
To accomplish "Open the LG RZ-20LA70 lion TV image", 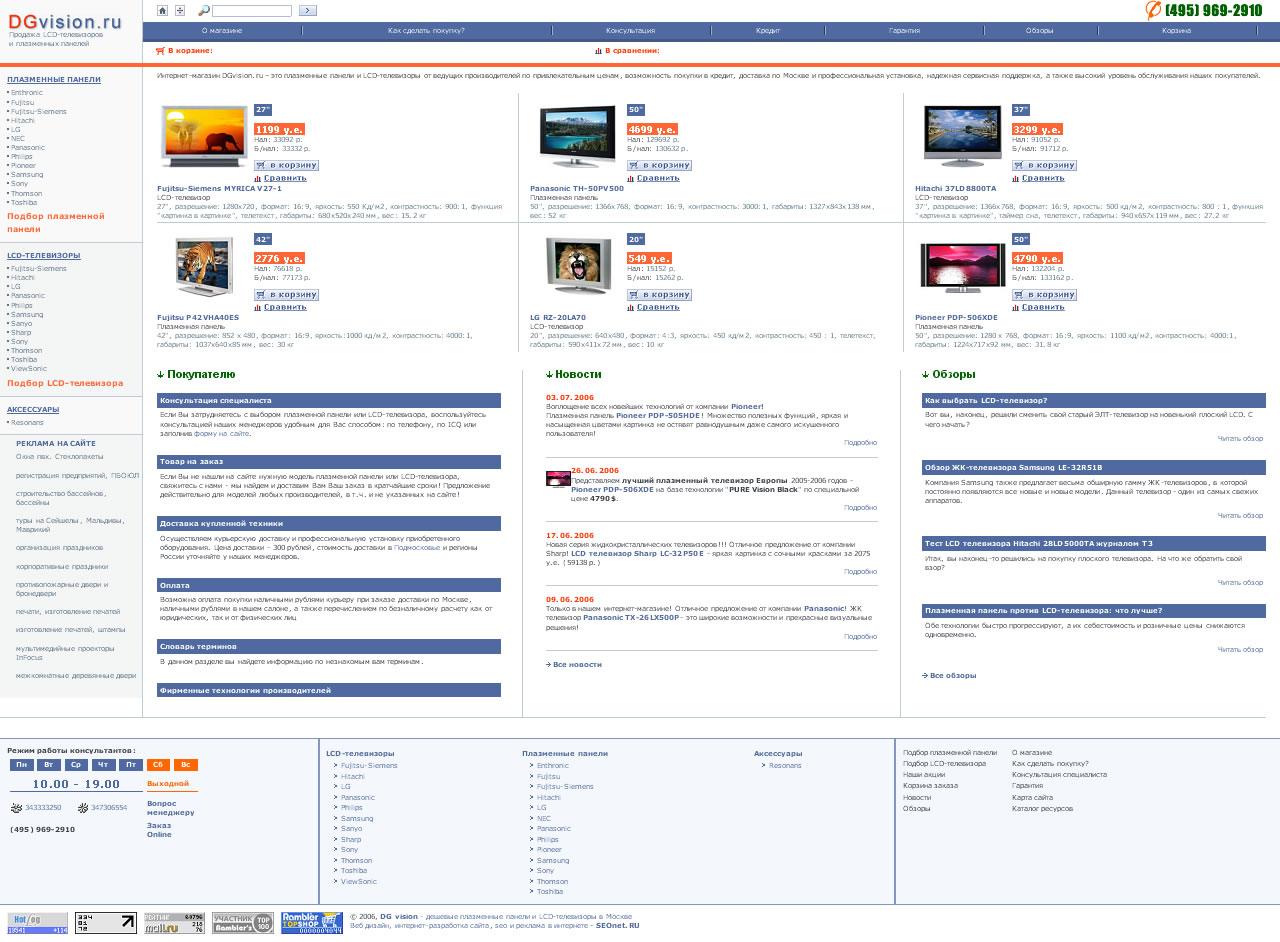I will point(579,266).
